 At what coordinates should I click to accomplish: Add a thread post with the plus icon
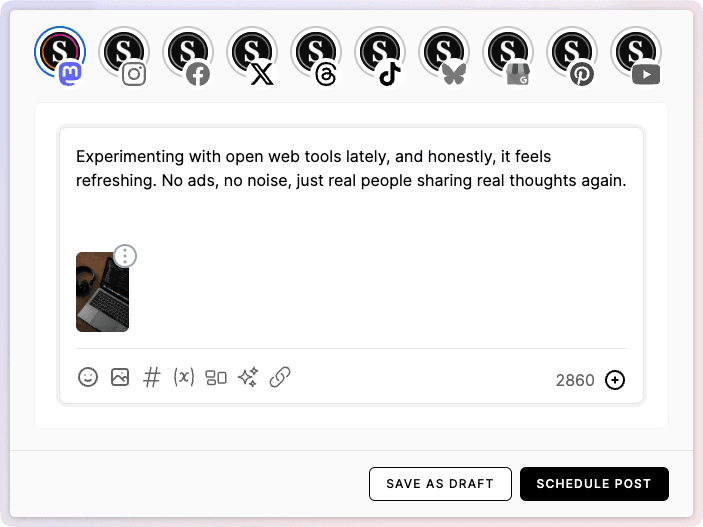615,380
